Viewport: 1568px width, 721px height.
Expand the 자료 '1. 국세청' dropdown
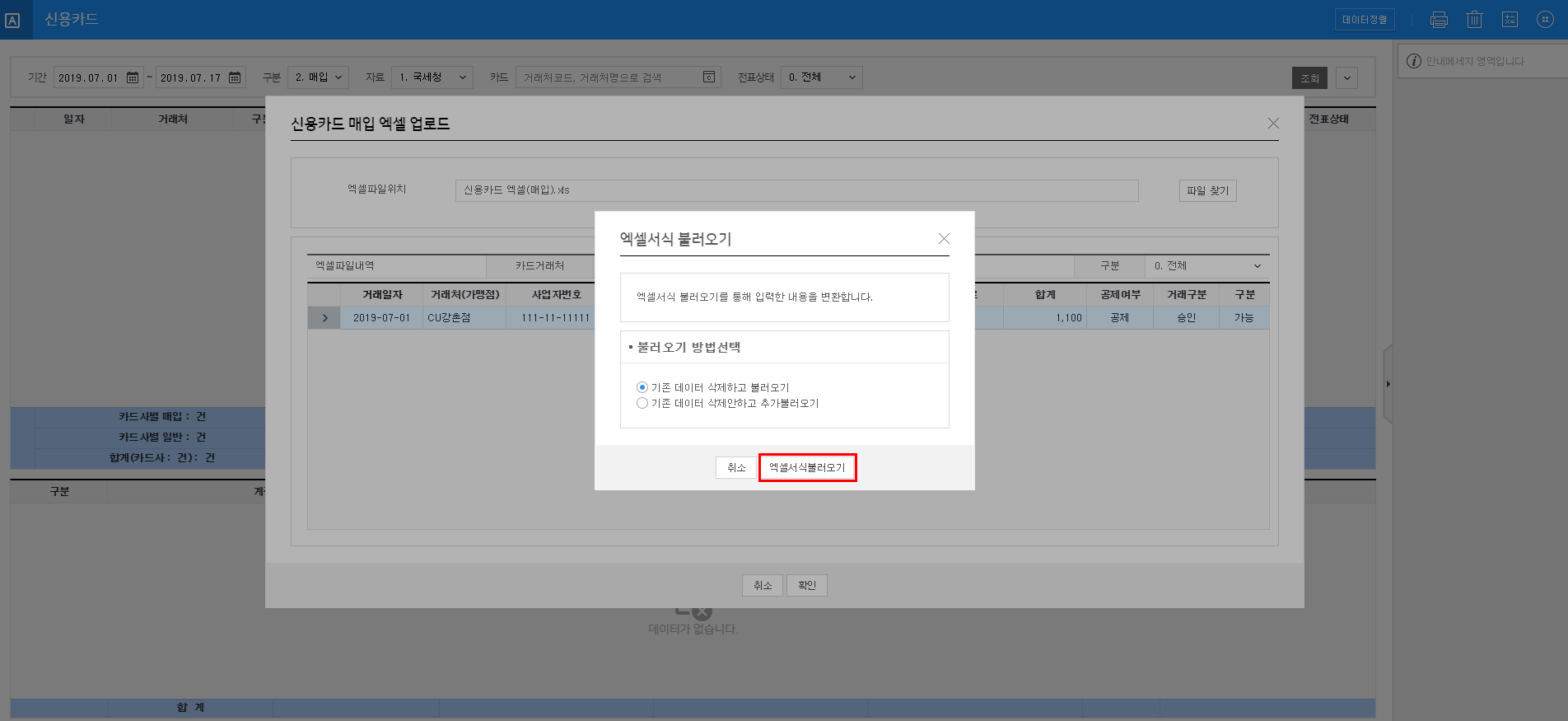[x=432, y=77]
